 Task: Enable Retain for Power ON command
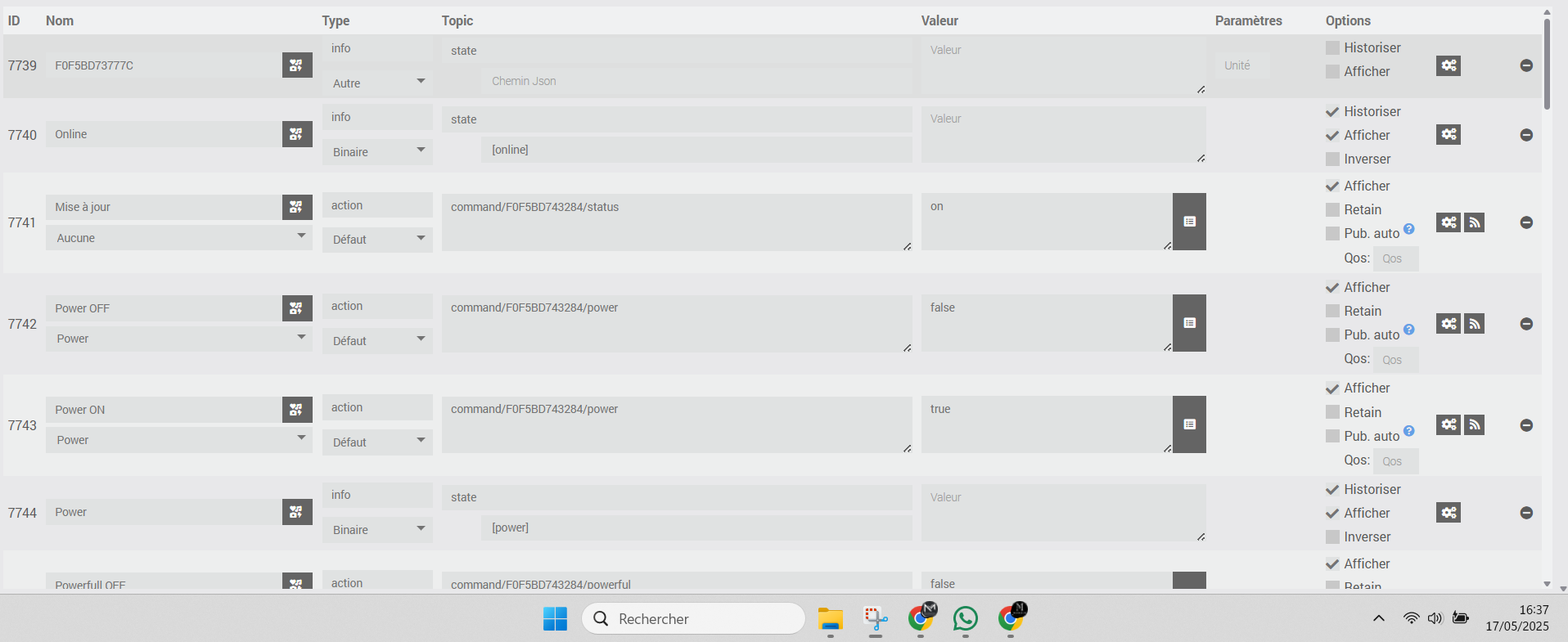click(x=1332, y=413)
